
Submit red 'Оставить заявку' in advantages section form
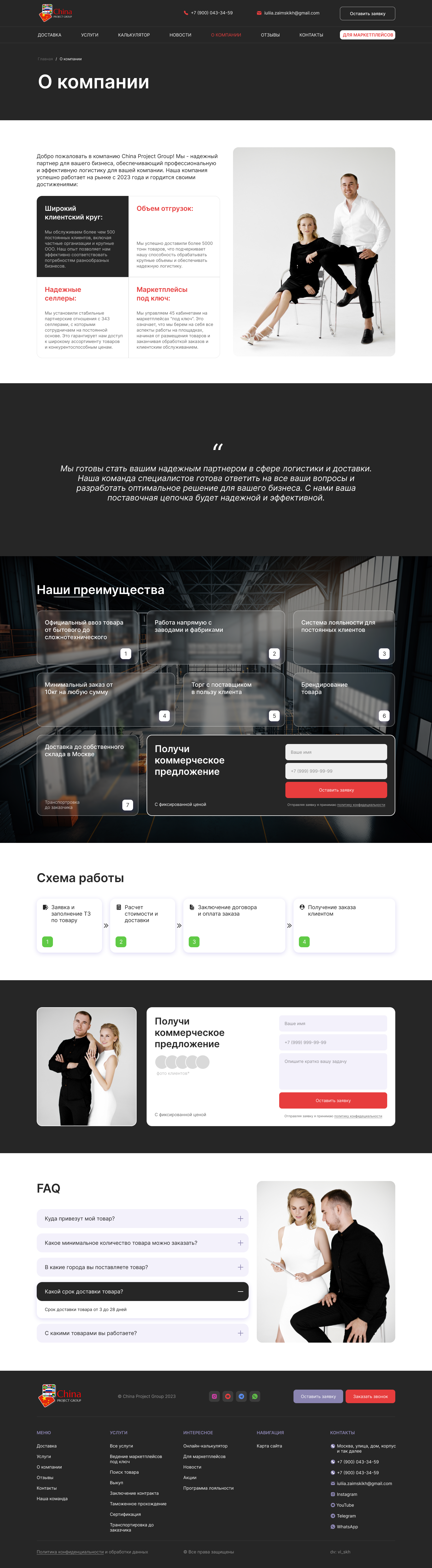click(x=336, y=790)
